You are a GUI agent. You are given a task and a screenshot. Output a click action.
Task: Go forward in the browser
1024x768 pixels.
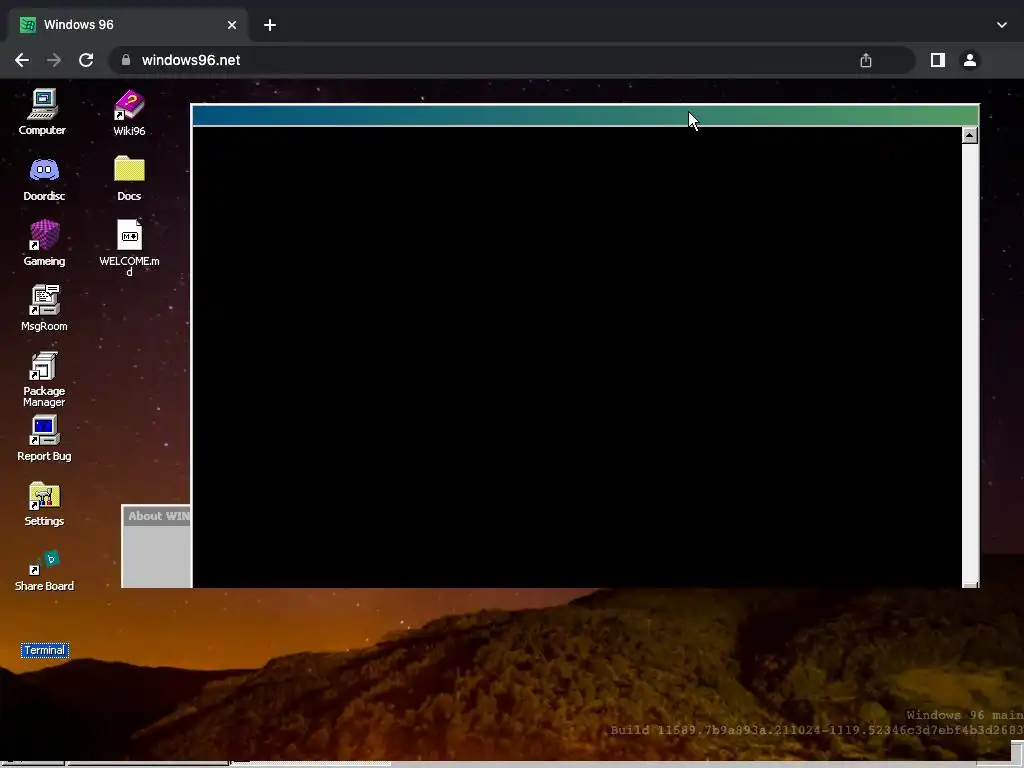pyautogui.click(x=54, y=60)
